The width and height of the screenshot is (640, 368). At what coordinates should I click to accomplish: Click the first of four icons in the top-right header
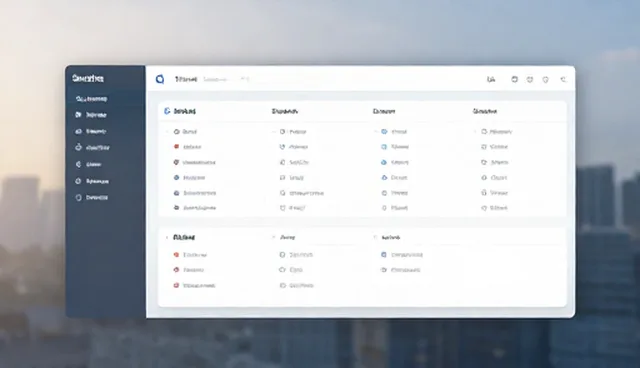click(514, 80)
